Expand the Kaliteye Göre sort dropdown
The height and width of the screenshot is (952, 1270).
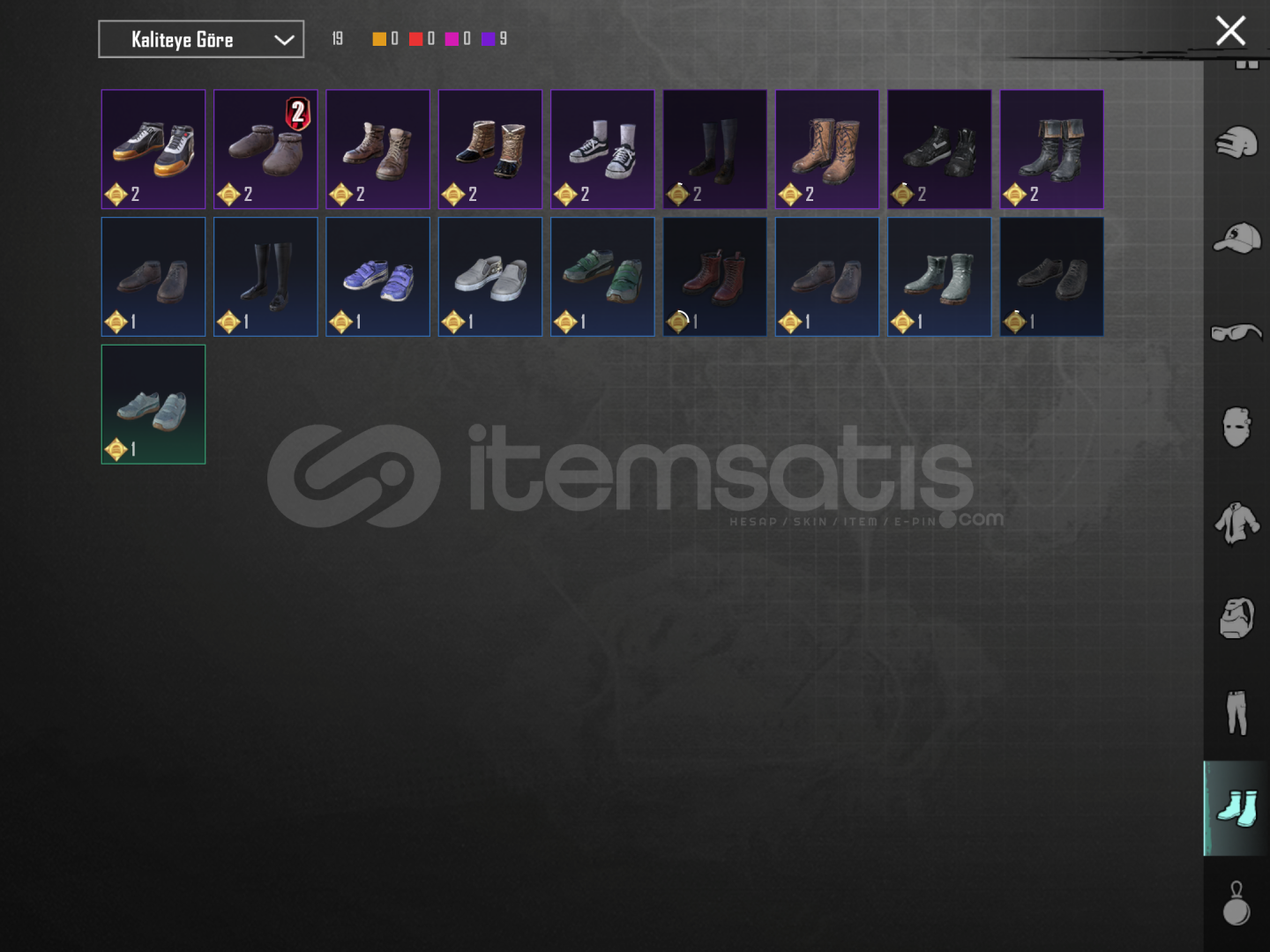201,40
